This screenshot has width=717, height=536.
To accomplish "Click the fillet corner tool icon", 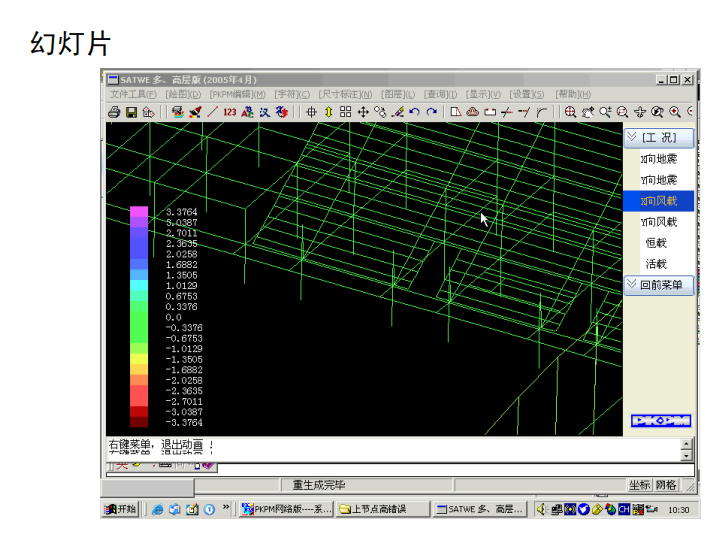I will pyautogui.click(x=541, y=112).
